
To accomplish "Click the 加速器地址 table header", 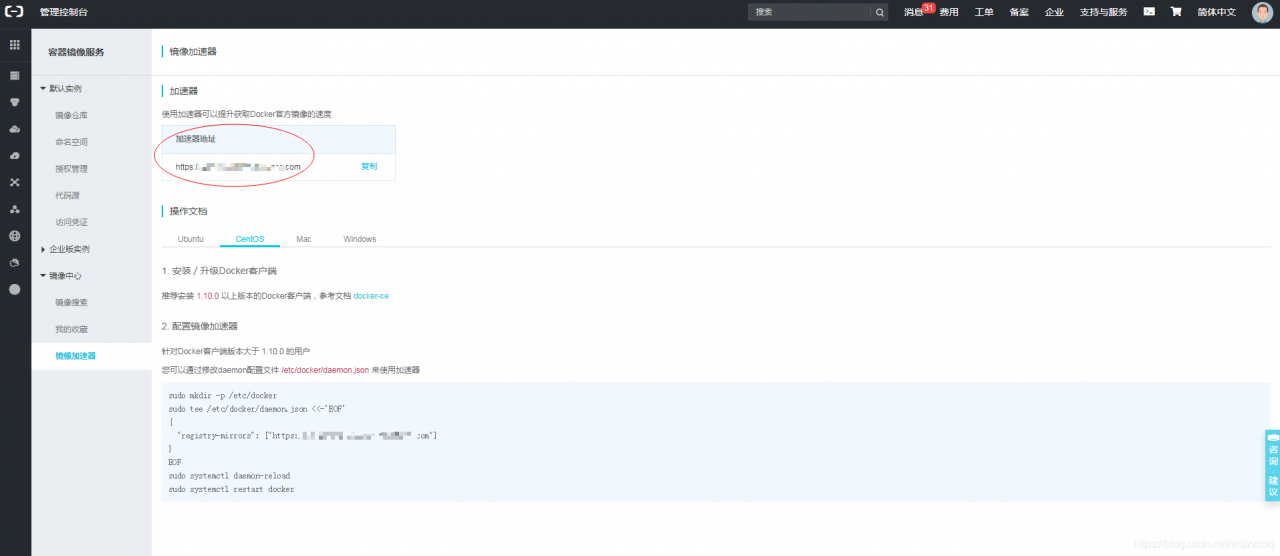I will click(196, 139).
